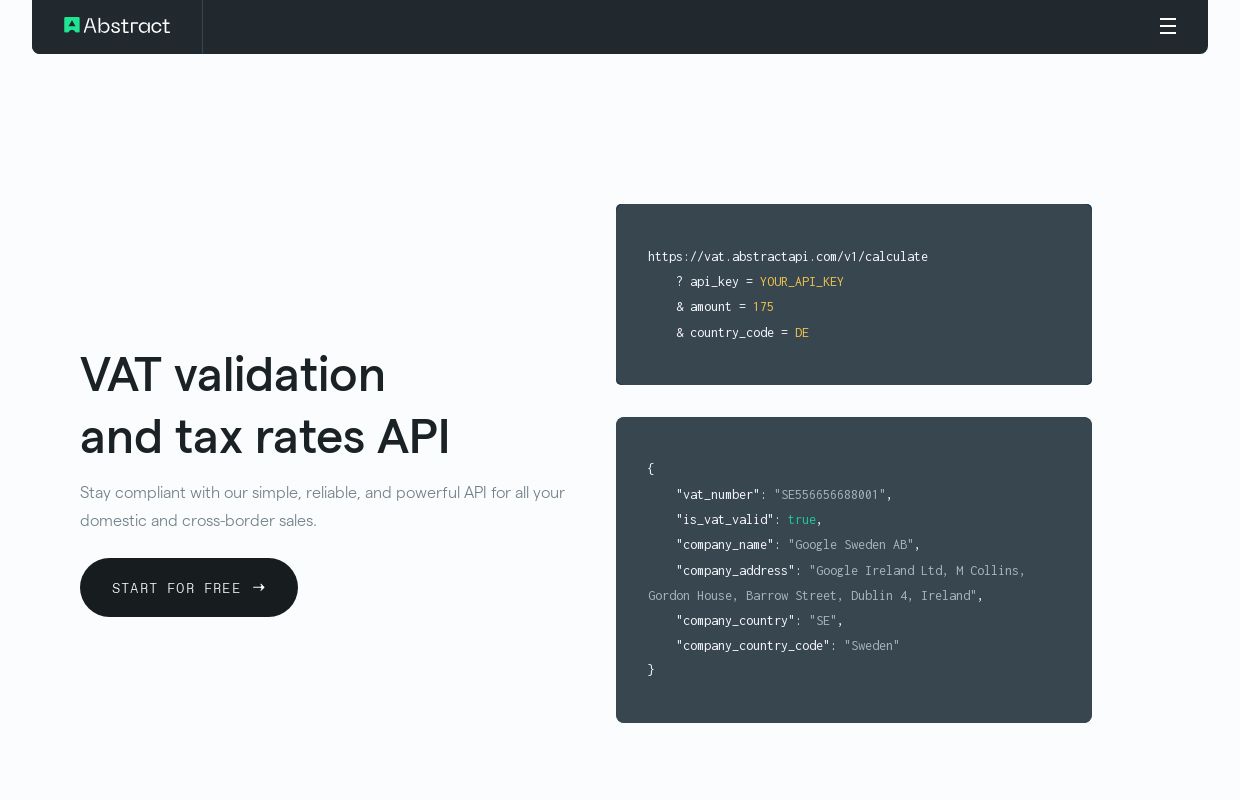
Task: Click the "company_address" key
Action: 735,571
